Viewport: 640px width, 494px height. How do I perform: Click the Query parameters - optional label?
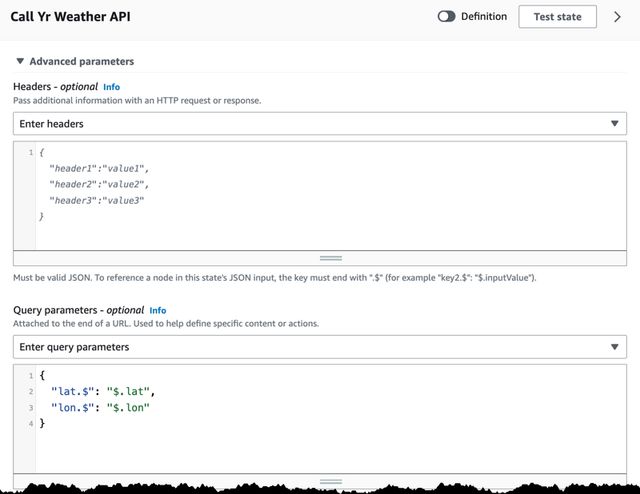click(x=78, y=310)
